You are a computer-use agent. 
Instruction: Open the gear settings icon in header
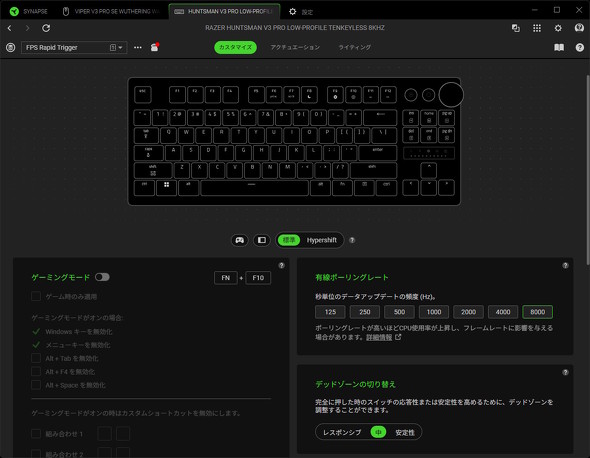click(558, 28)
